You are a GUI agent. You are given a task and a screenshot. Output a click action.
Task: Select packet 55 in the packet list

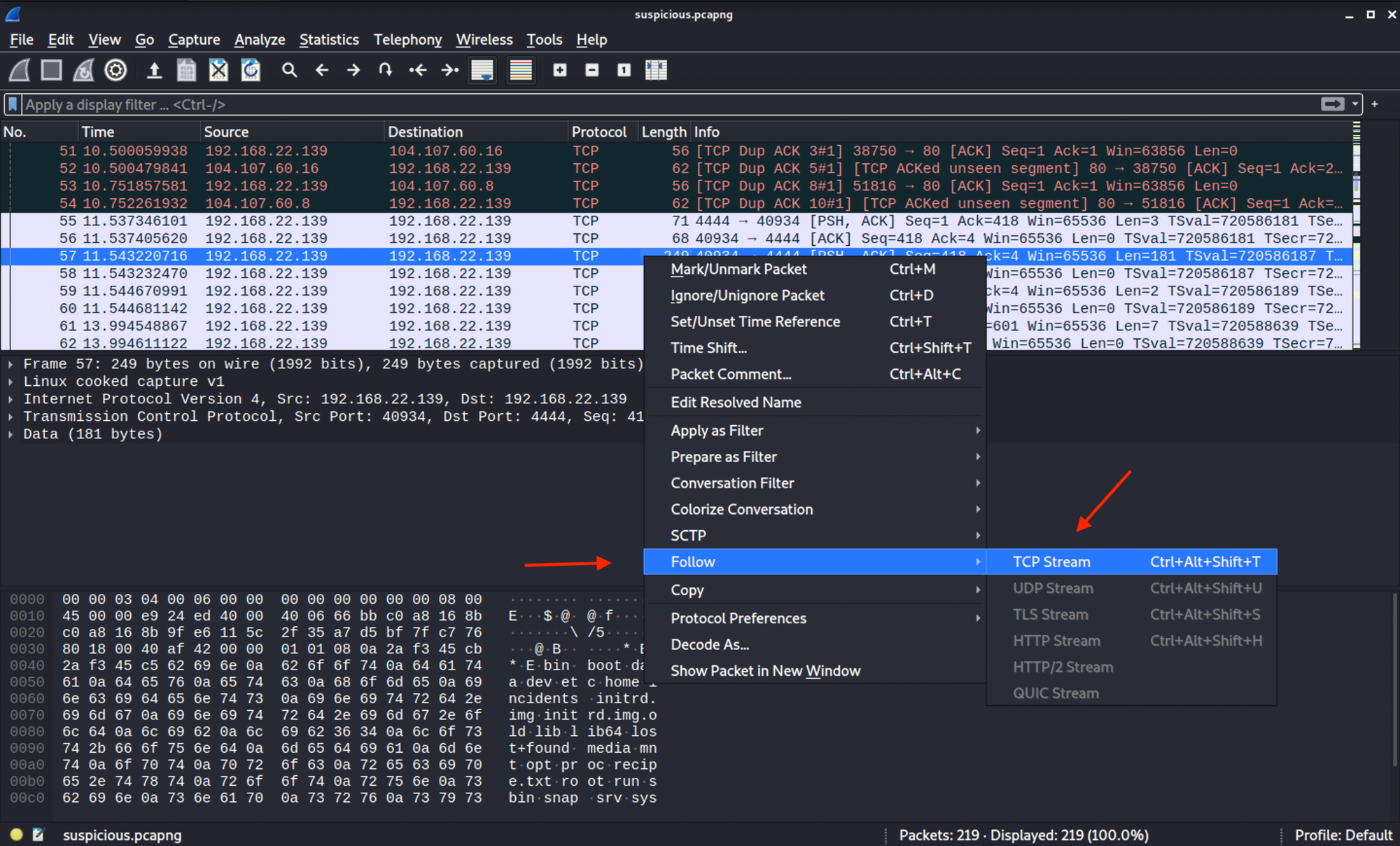click(676, 221)
